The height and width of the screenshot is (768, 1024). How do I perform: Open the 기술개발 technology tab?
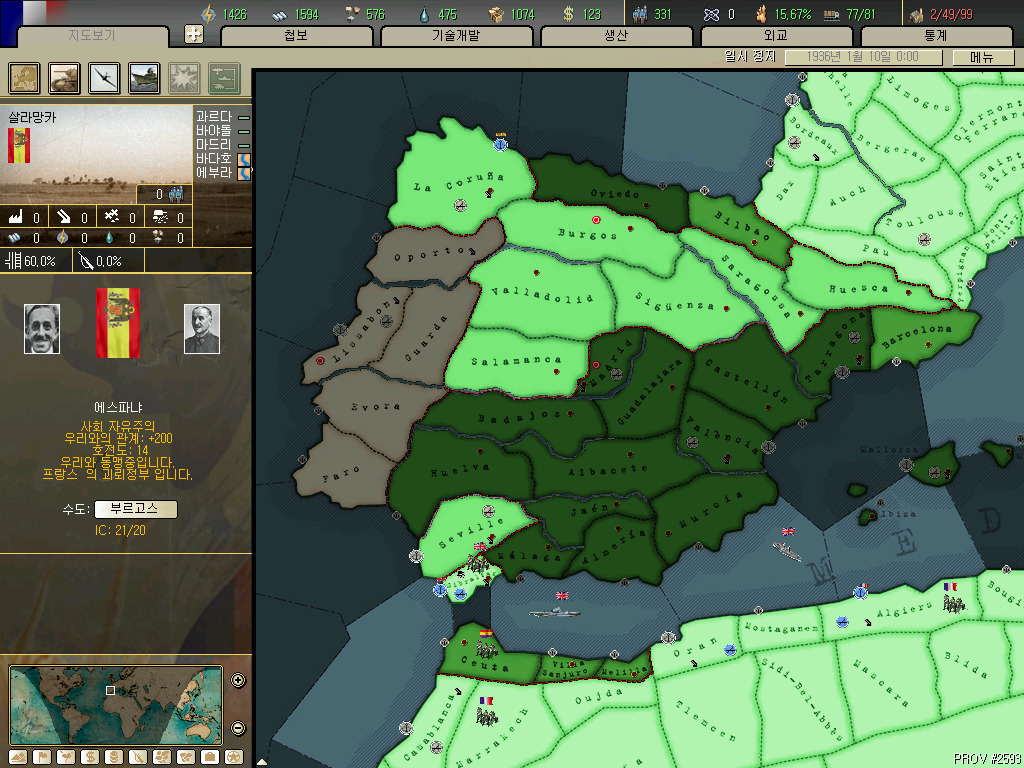click(x=456, y=36)
